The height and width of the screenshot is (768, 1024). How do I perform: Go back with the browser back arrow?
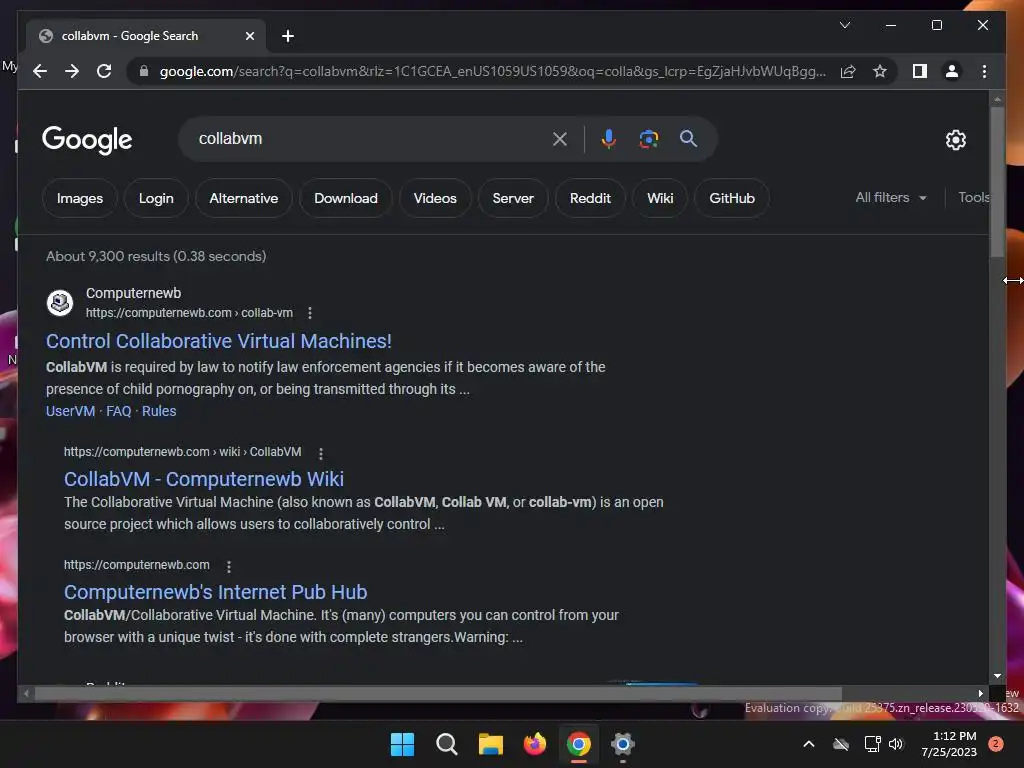(40, 71)
